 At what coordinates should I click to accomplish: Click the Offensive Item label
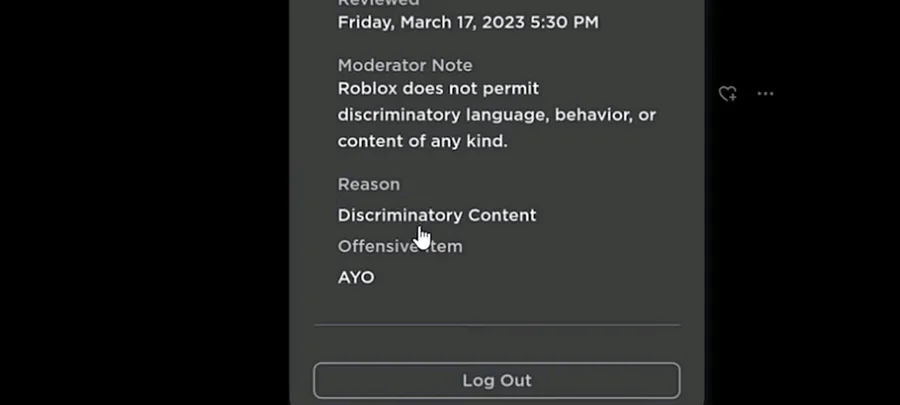(400, 247)
